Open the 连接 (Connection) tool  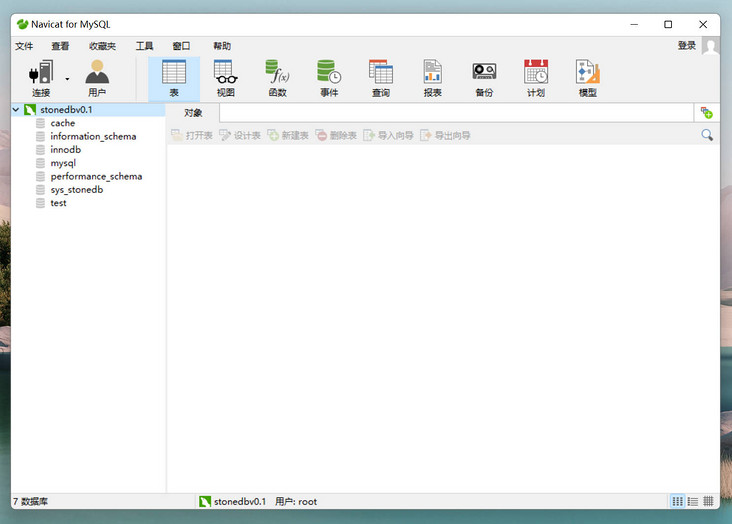[x=41, y=78]
